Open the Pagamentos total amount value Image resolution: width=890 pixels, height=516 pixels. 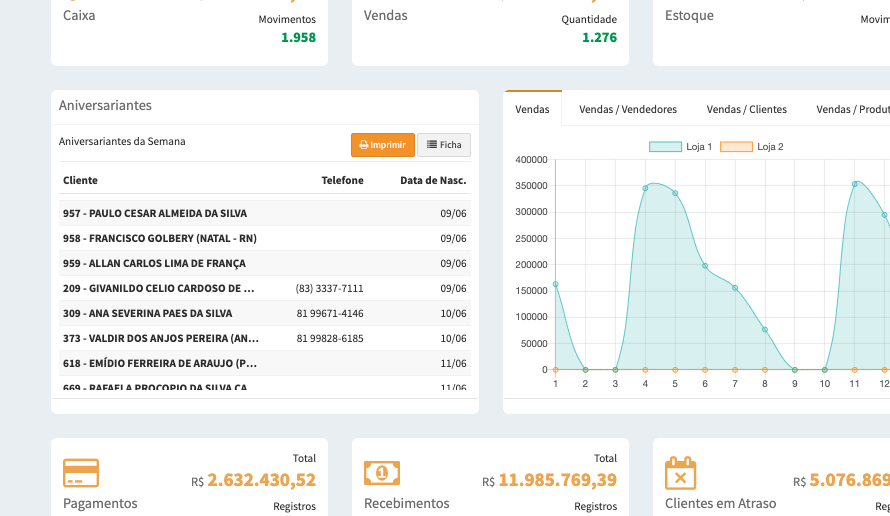[261, 480]
